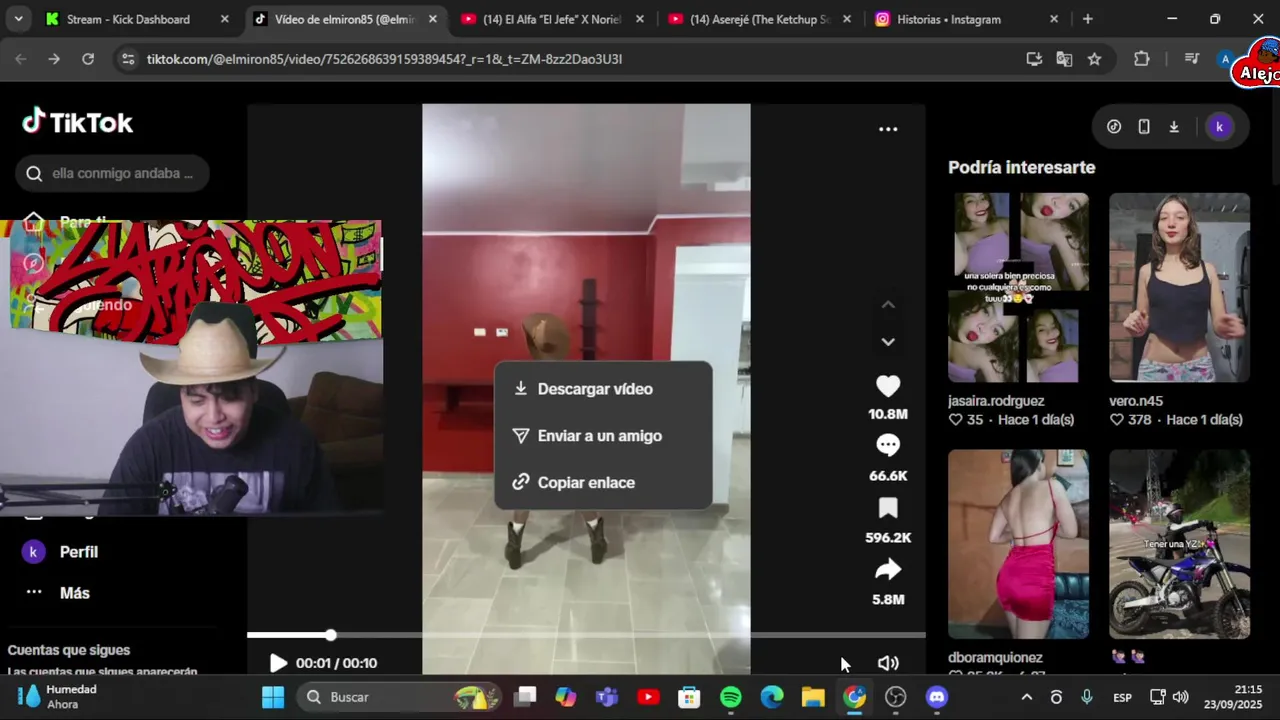The width and height of the screenshot is (1280, 720).
Task: Click the address bar URL
Action: point(384,59)
